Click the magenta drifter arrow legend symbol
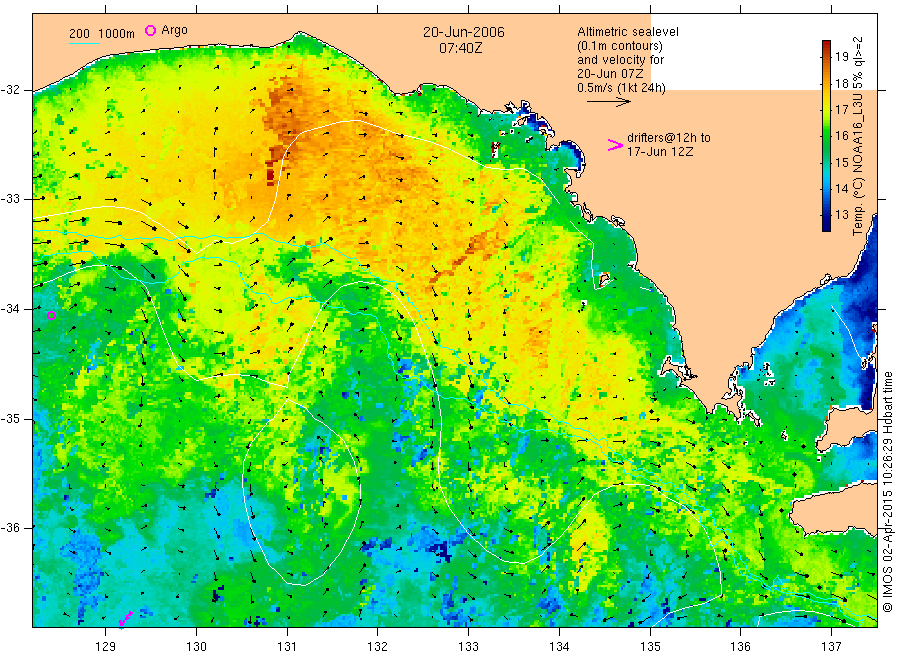Viewport: 900px width, 660px height. point(615,145)
